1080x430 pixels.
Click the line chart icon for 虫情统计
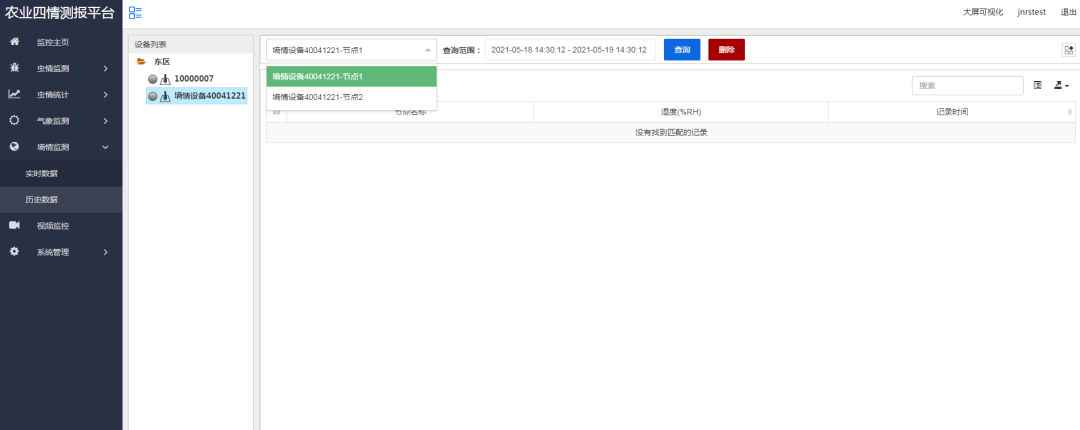(14, 94)
